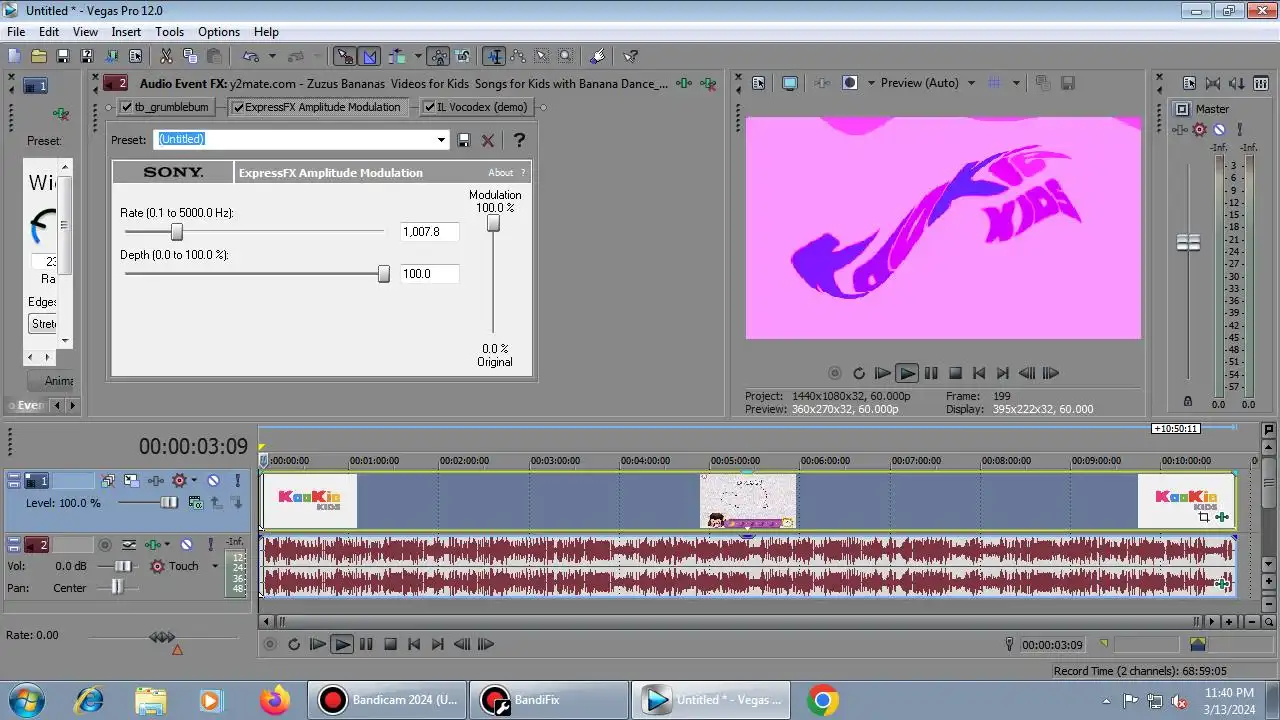
Task: Select the Zoom Edit magnifier tool
Action: (x=566, y=56)
